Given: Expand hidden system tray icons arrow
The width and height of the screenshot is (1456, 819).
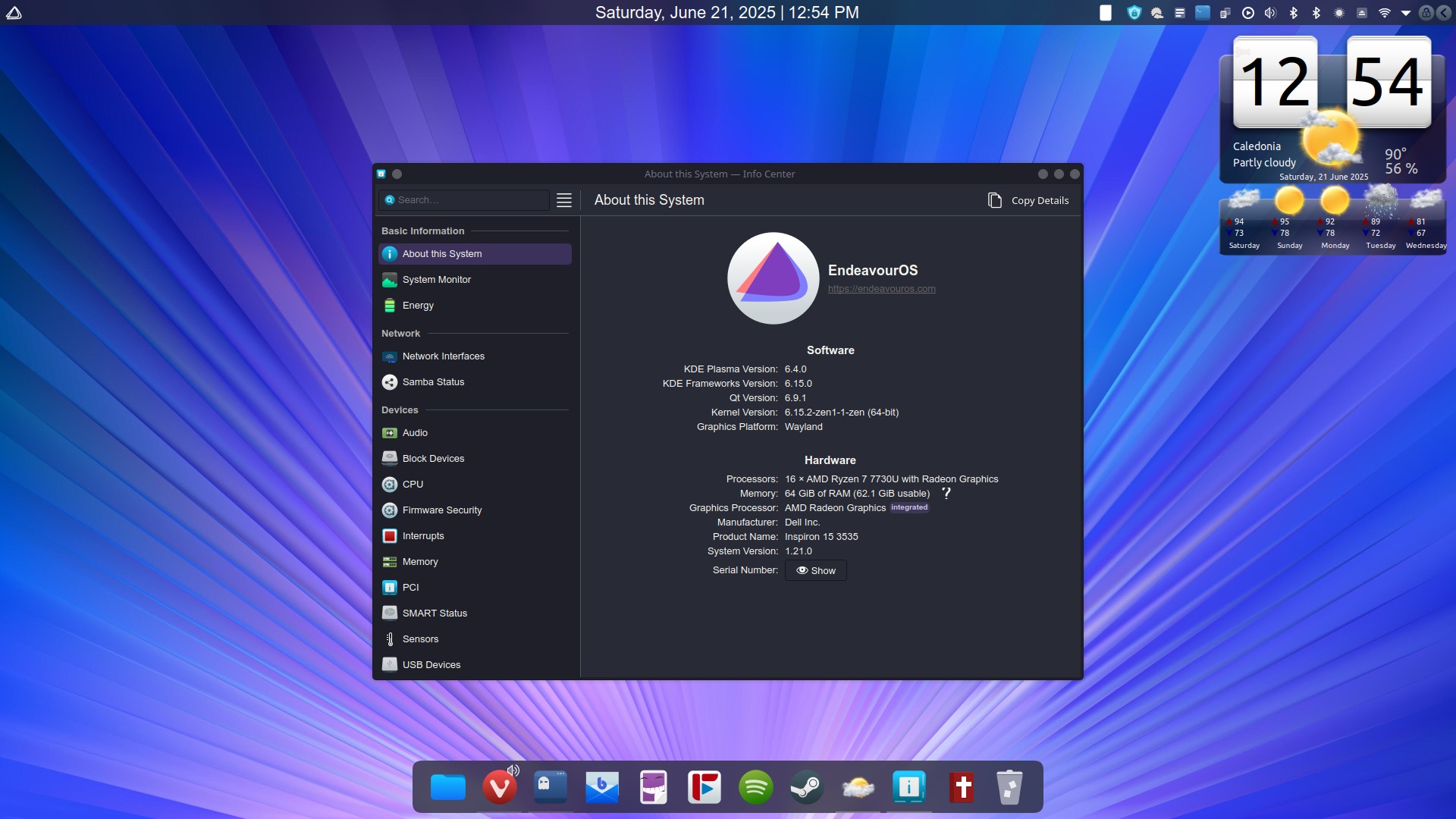Looking at the screenshot, I should pos(1405,13).
